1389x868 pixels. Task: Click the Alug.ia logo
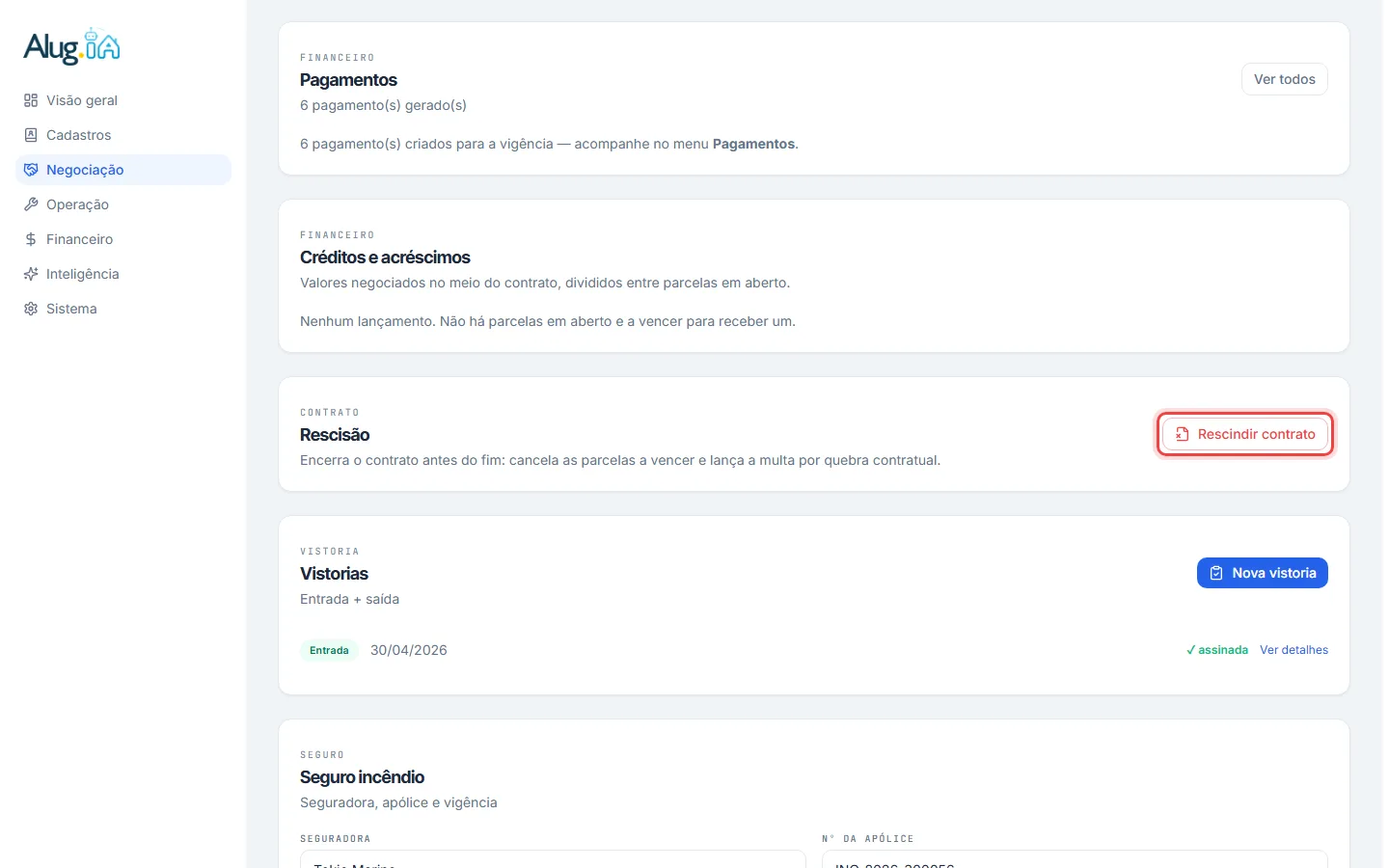coord(72,46)
